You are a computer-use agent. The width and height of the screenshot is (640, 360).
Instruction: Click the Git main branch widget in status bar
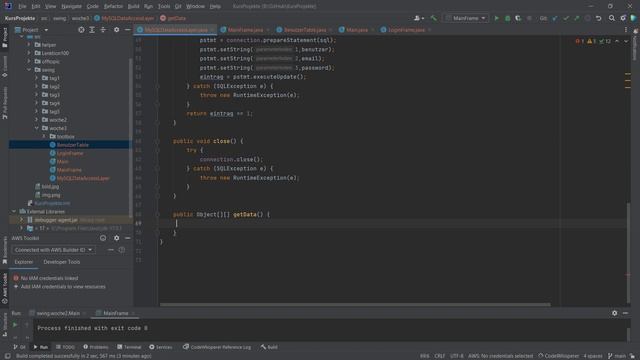click(x=617, y=356)
